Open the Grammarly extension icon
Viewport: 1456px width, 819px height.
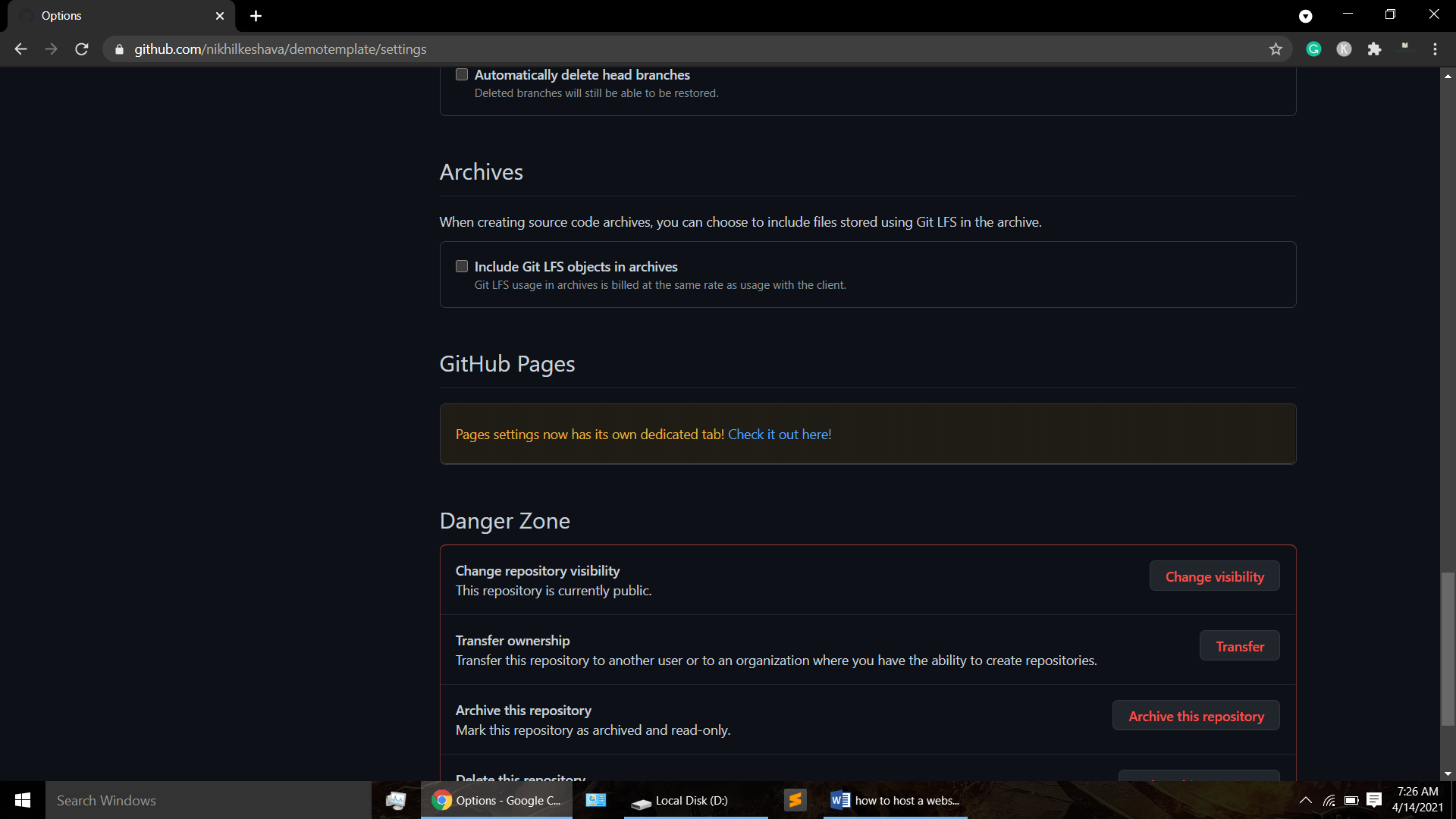[x=1313, y=49]
